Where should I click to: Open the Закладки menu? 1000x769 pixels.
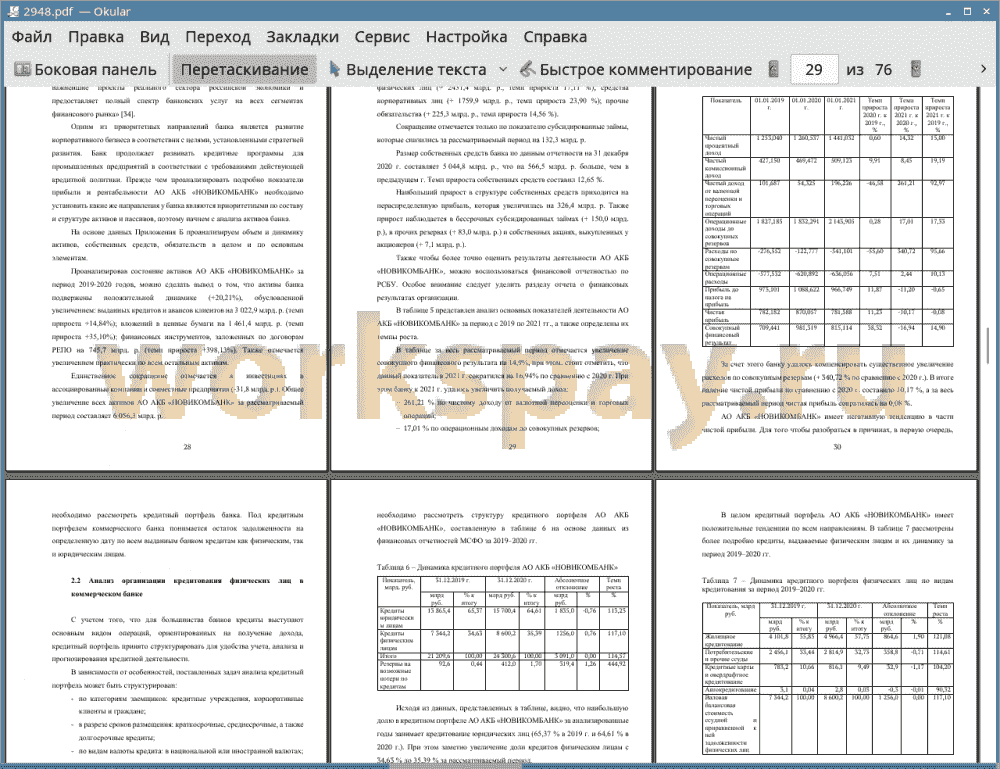pos(302,37)
